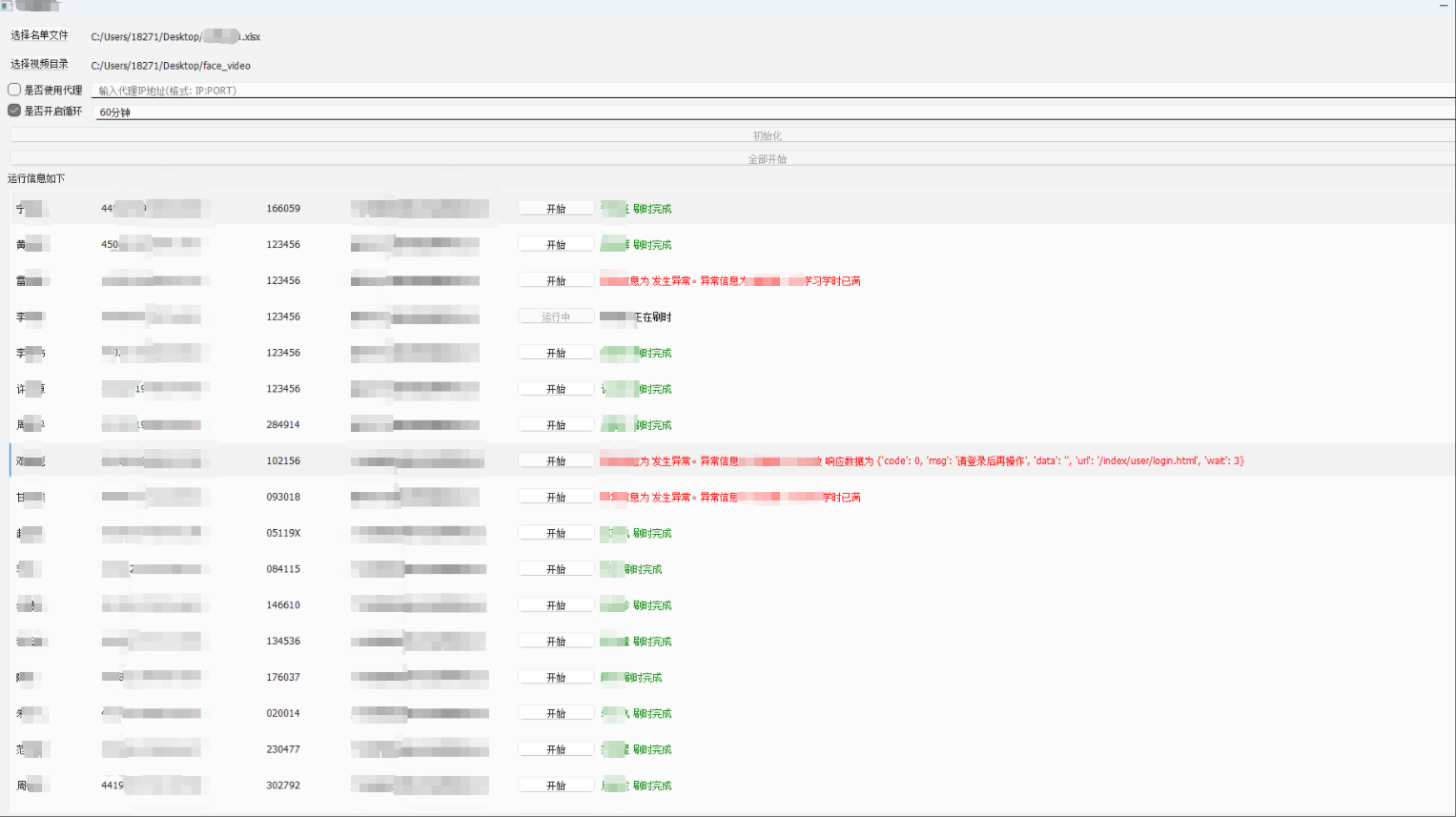Click 开始 in the 302792 row

point(556,786)
